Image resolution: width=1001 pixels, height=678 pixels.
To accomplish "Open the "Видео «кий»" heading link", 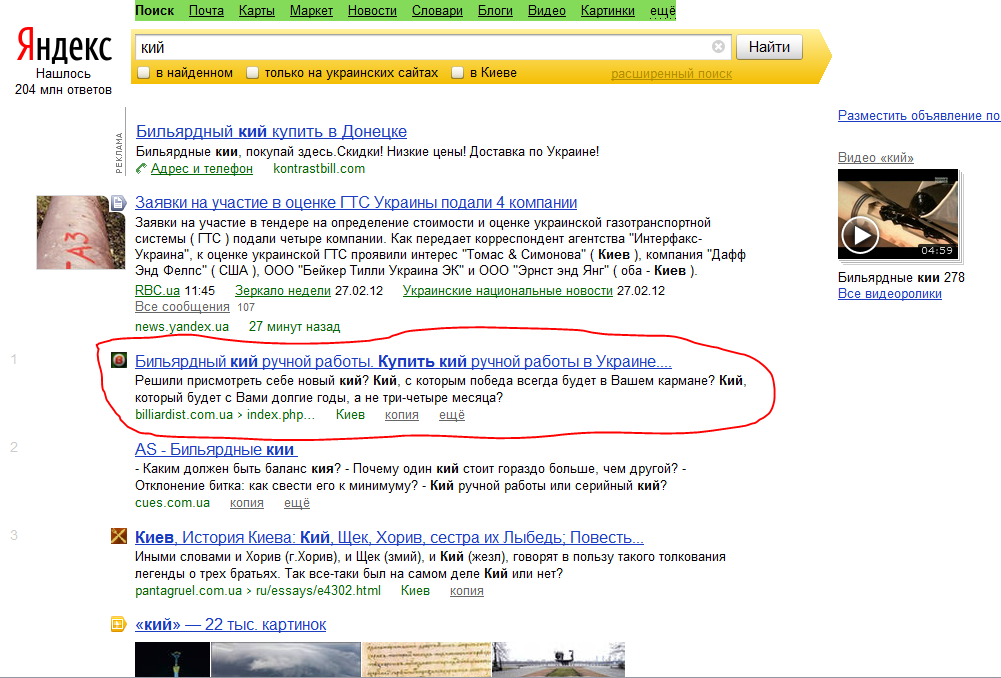I will click(x=876, y=158).
